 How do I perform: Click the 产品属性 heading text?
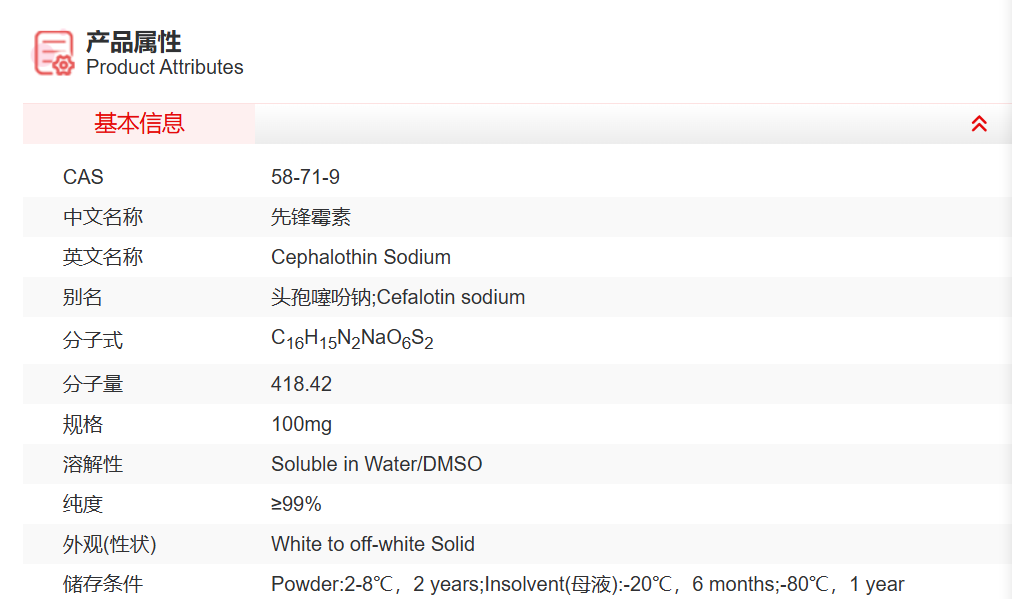[x=134, y=42]
